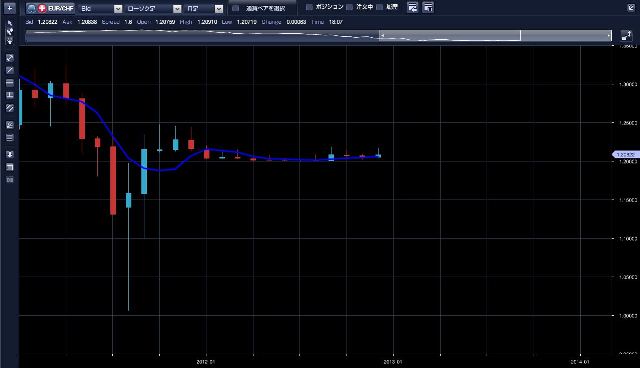Image resolution: width=640 pixels, height=368 pixels.
Task: Select the parallel channel drawing tool
Action: pyautogui.click(x=10, y=108)
